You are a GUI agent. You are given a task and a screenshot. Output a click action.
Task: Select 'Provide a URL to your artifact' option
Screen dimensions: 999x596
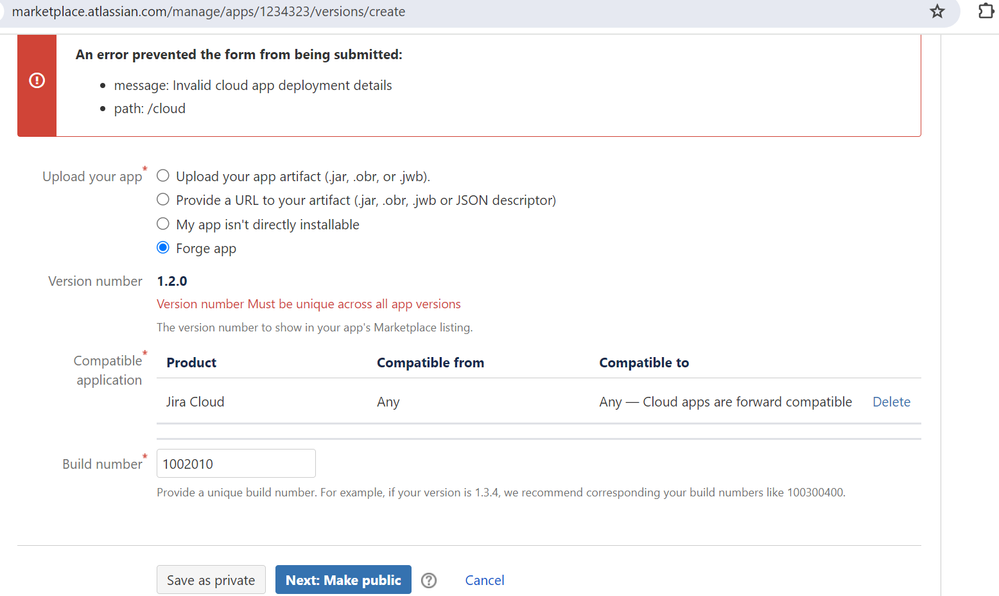pos(163,200)
